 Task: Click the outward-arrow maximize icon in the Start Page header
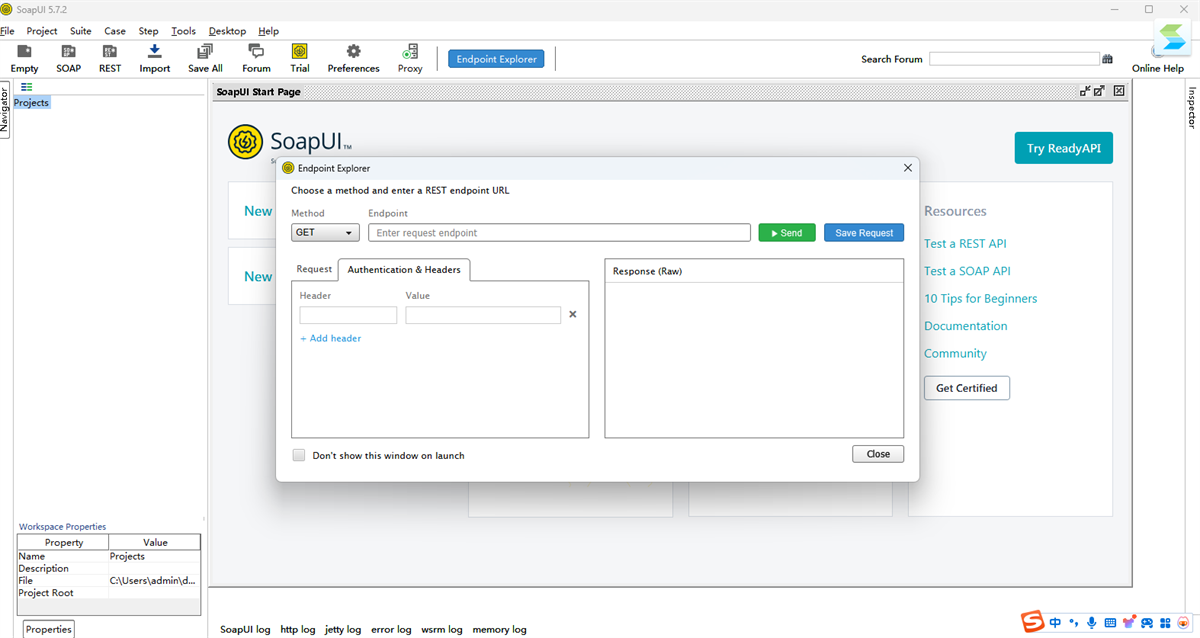coord(1099,91)
